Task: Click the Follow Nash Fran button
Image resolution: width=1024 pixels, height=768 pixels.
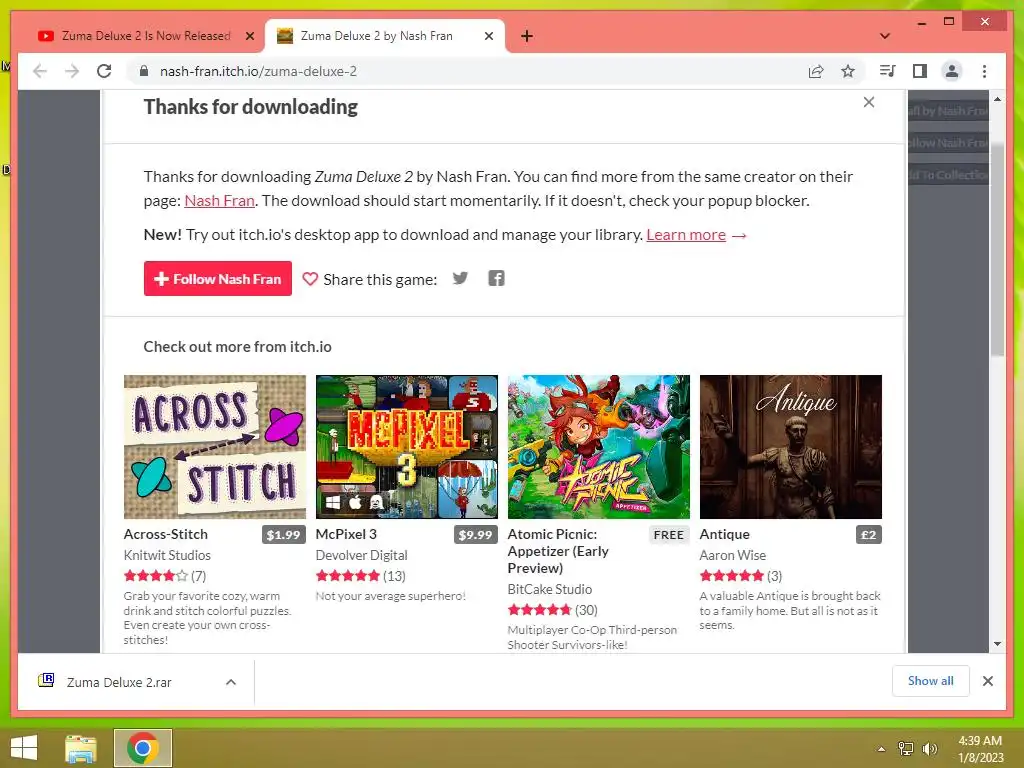Action: (x=217, y=279)
